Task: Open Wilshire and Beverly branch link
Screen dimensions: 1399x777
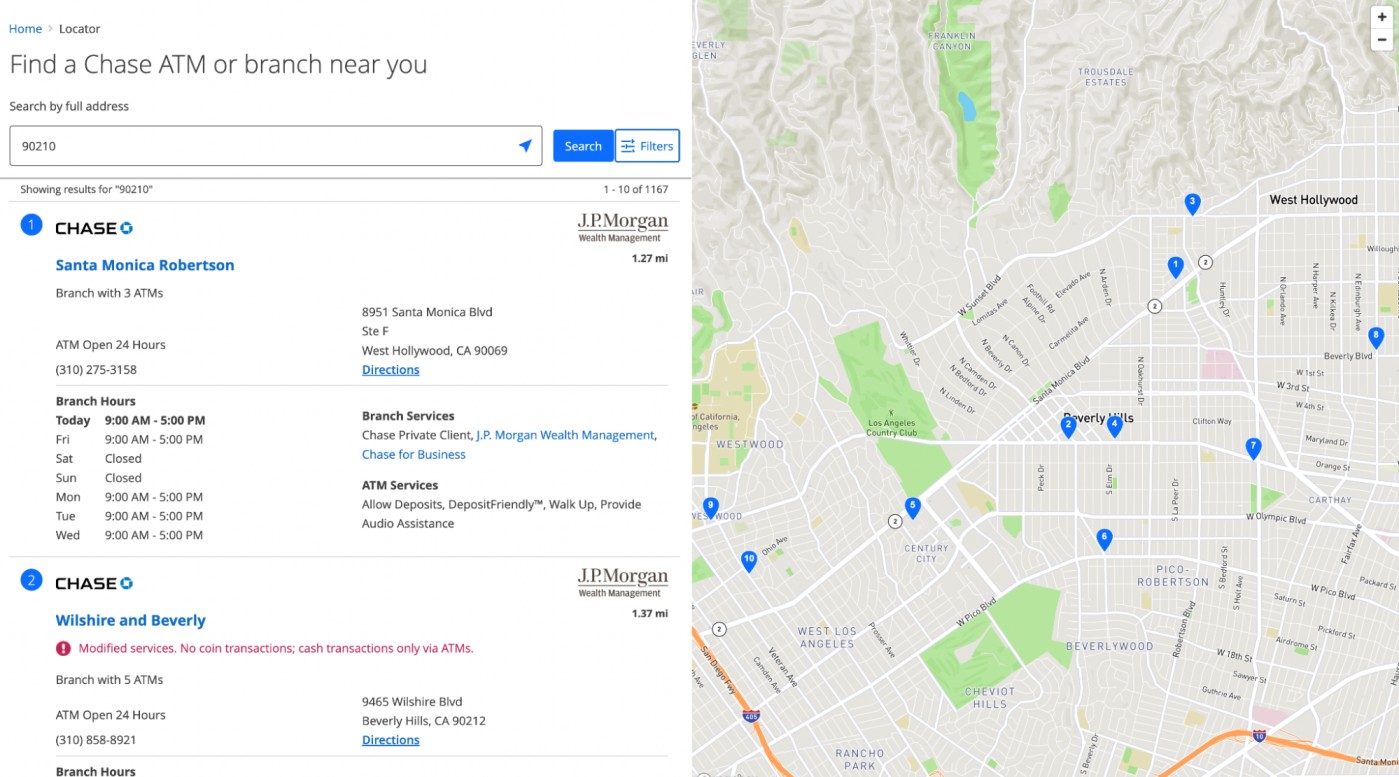Action: (x=131, y=620)
